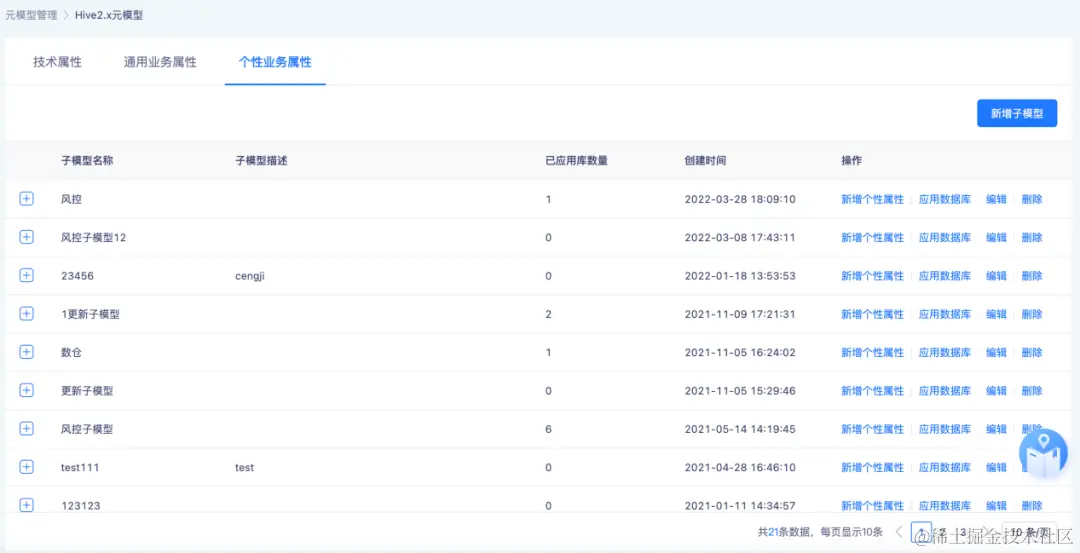Go to 元模型管理 breadcrumb
Screen dimensions: 1080x553
[x=31, y=14]
